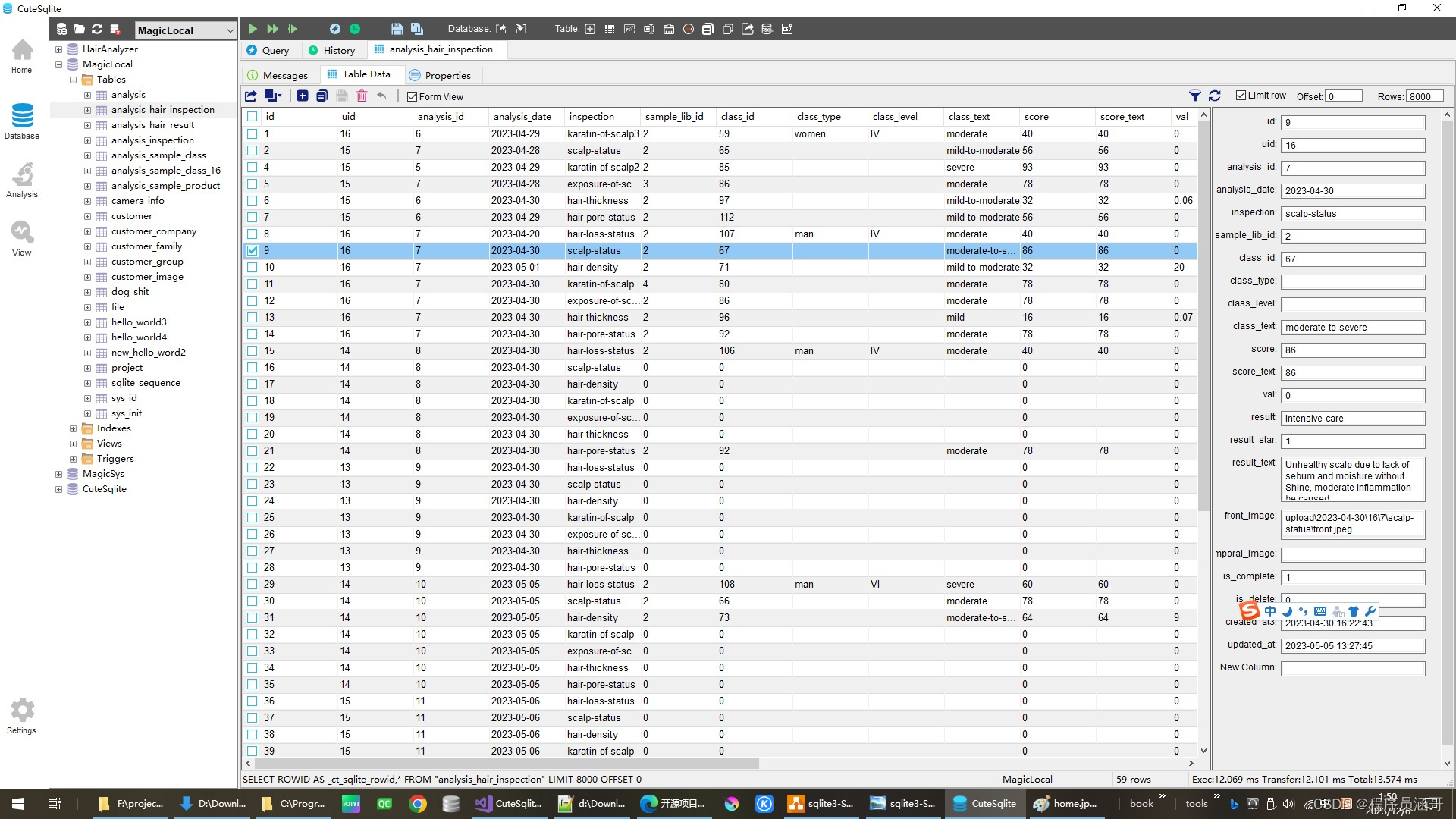
Task: Click the double-arrow run all icon
Action: 273,29
